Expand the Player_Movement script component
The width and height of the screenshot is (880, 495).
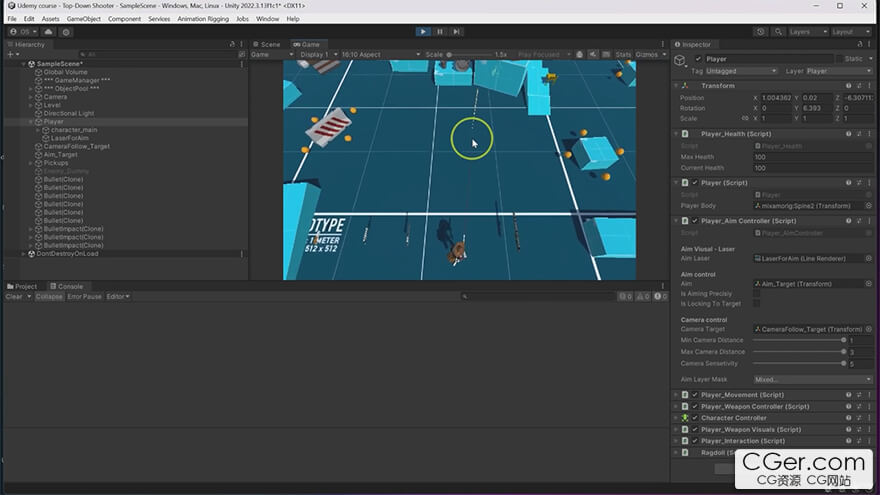point(676,395)
